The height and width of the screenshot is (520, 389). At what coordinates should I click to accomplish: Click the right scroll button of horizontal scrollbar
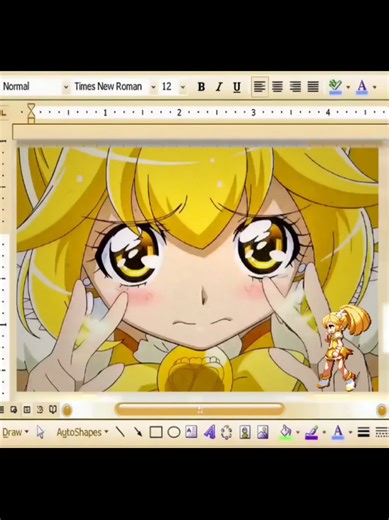click(x=382, y=410)
